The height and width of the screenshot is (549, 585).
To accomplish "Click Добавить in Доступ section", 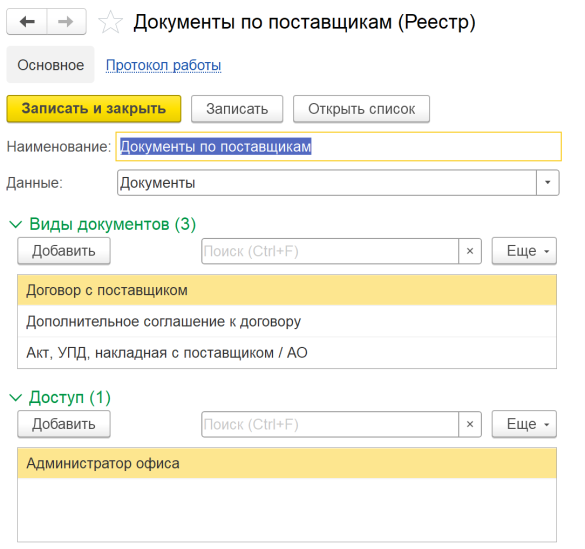I will [64, 424].
